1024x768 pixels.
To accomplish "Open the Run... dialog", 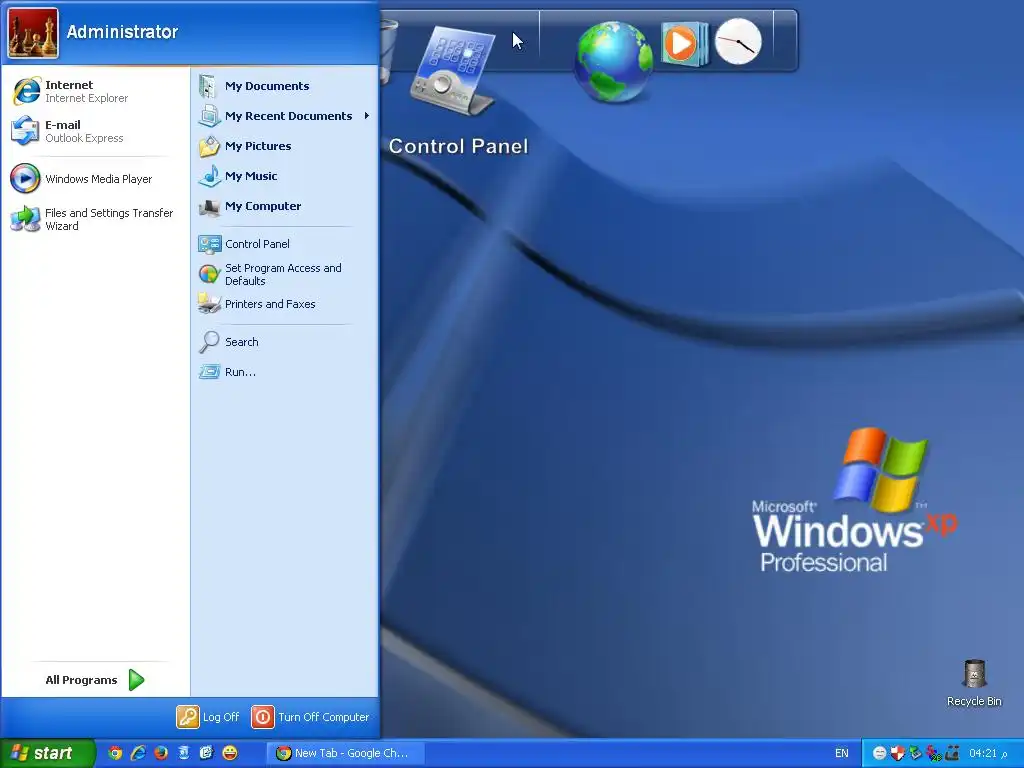I will (x=284, y=372).
